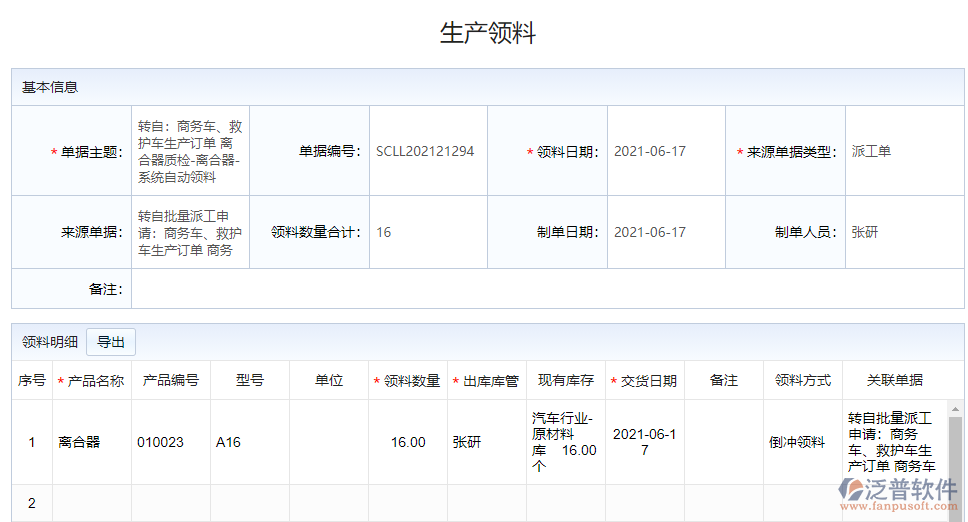
Task: Click 领料数量合计 value 16
Action: 383,233
